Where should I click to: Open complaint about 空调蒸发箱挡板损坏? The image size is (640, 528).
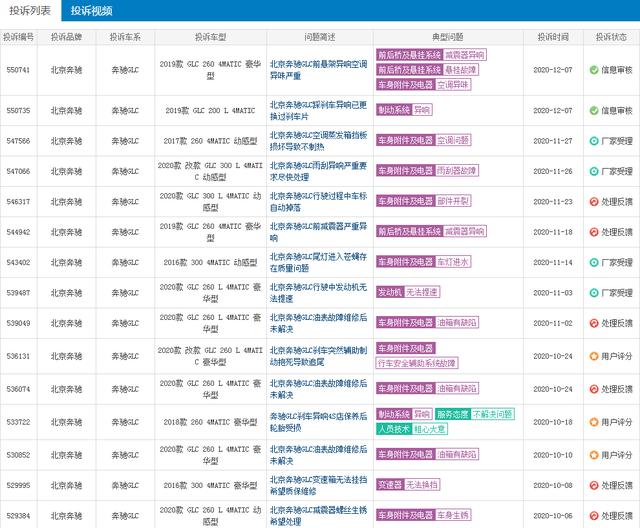pyautogui.click(x=318, y=141)
